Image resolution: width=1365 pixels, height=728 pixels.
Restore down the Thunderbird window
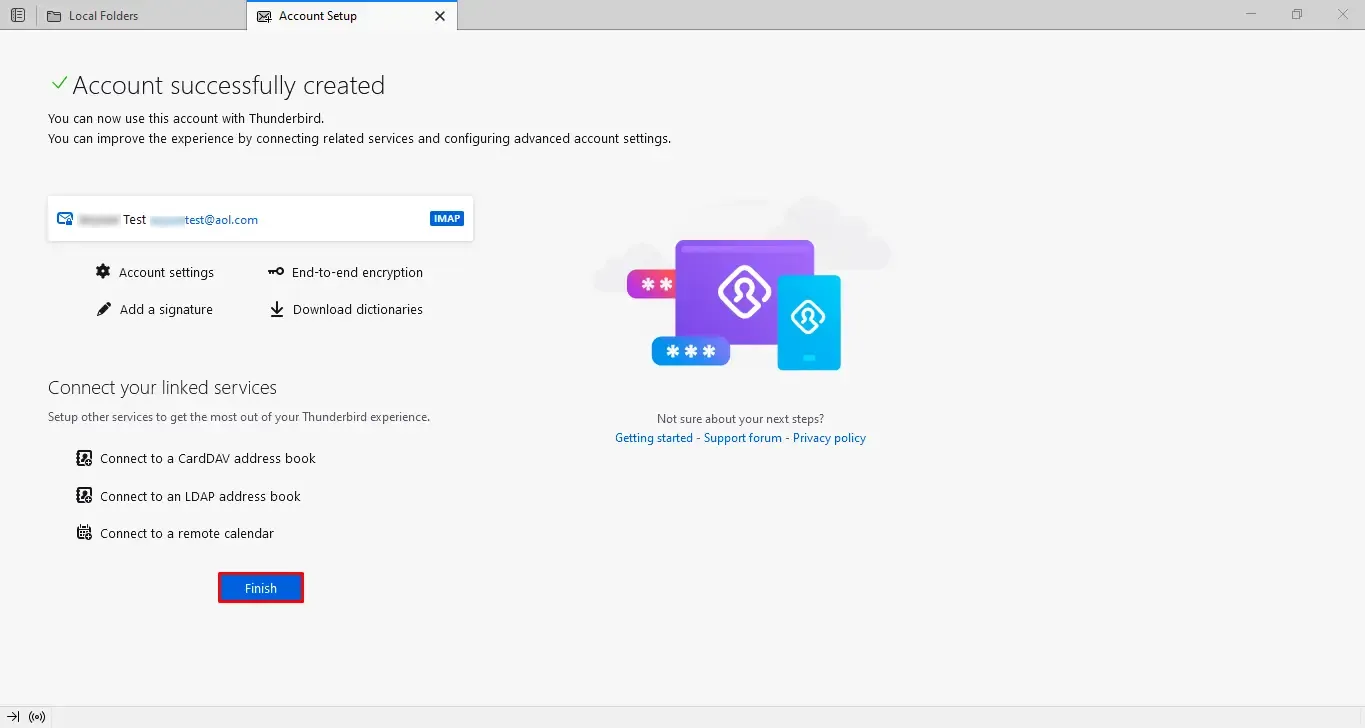[x=1296, y=15]
